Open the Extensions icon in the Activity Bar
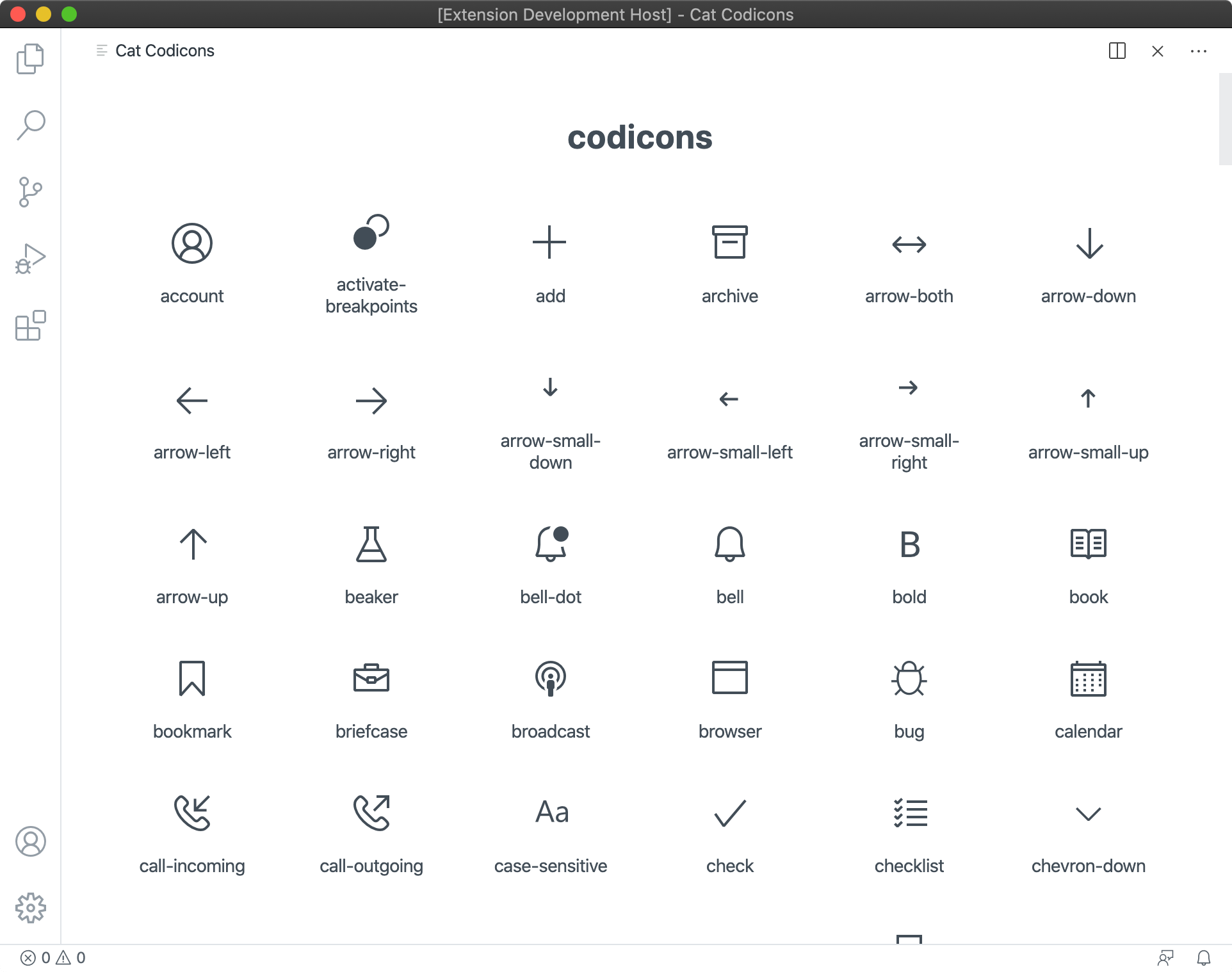Viewport: 1232px width, 972px height. pyautogui.click(x=30, y=327)
